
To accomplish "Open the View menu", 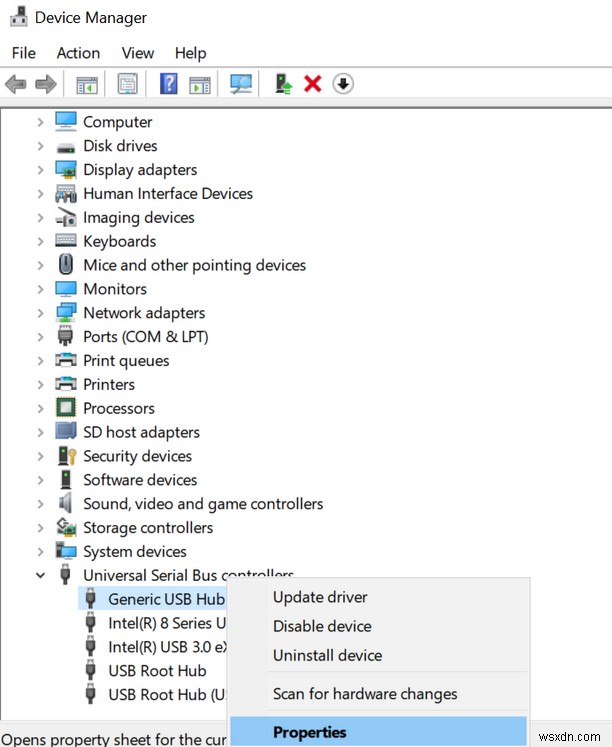I will coord(138,53).
